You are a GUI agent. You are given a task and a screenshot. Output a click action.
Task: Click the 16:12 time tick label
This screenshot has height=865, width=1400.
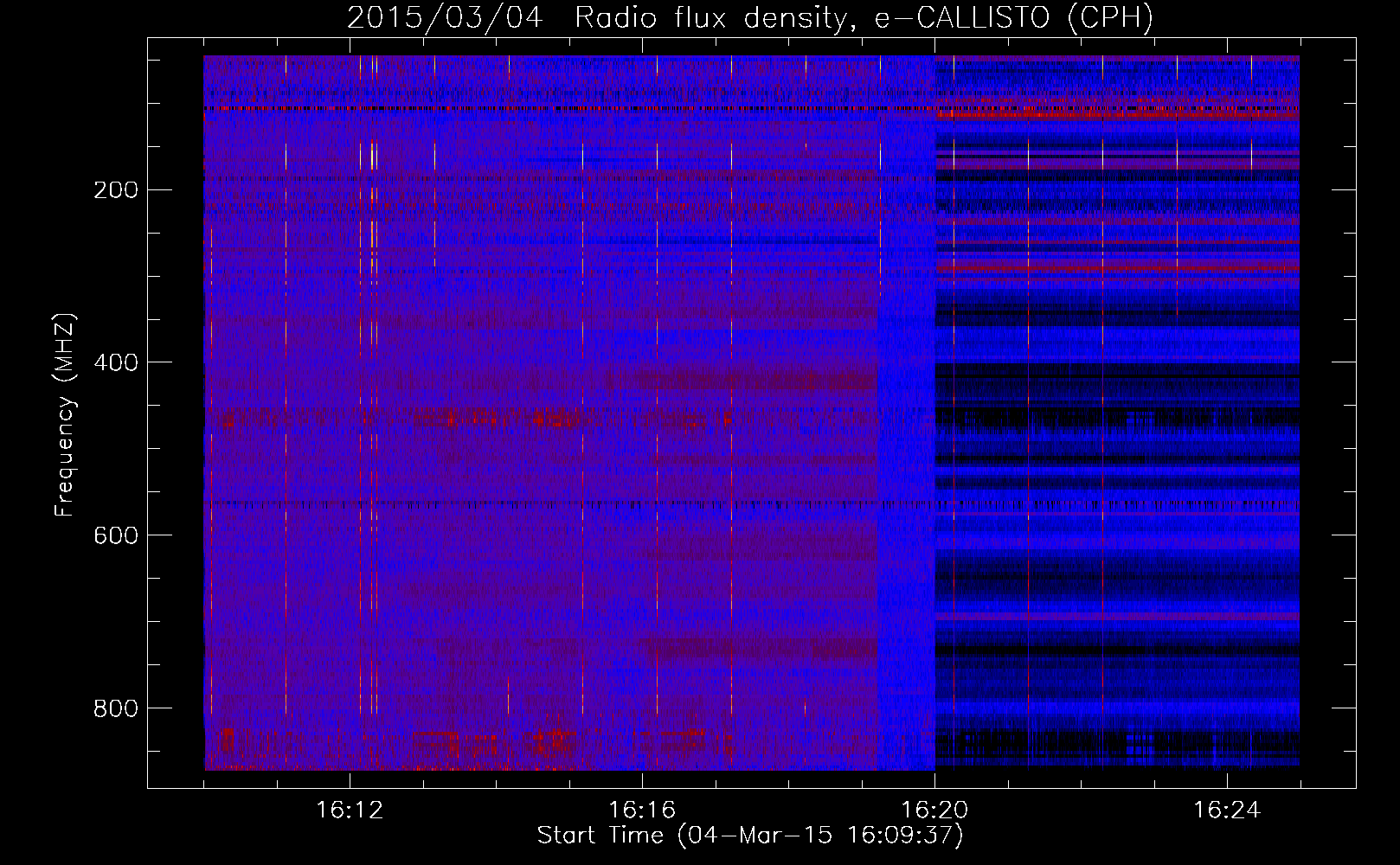[x=350, y=811]
